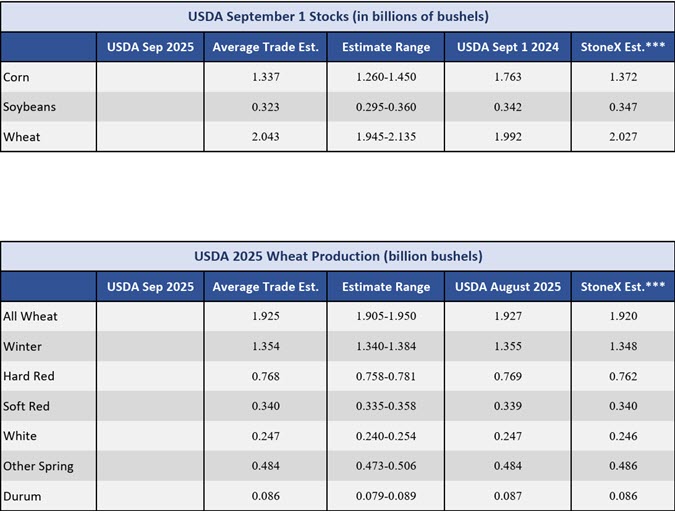This screenshot has height=512, width=675.
Task: Click Hard Red August value 0.769
Action: click(508, 376)
